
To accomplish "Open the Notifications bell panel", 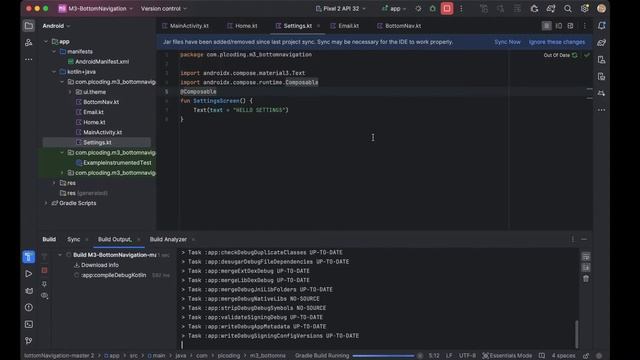I will [x=601, y=26].
